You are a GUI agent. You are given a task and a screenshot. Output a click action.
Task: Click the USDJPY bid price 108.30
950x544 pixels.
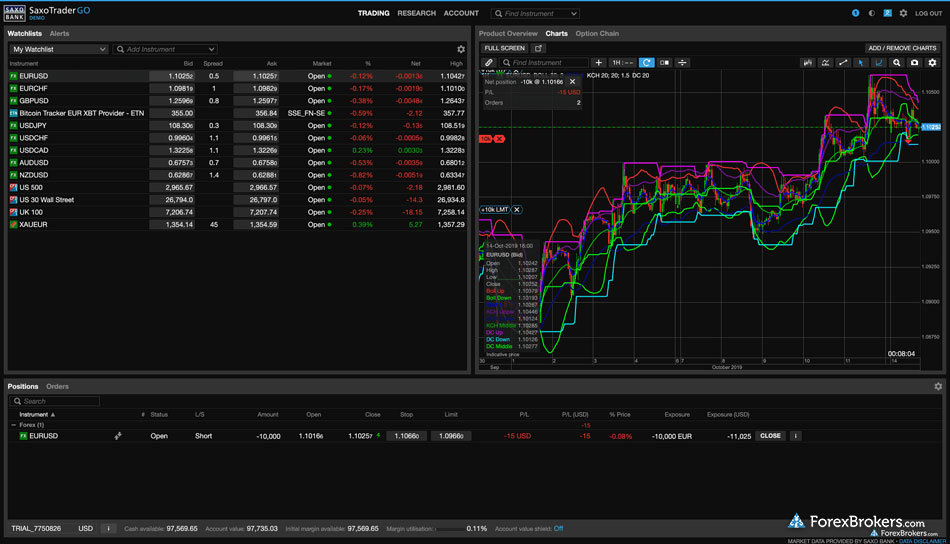[x=172, y=125]
